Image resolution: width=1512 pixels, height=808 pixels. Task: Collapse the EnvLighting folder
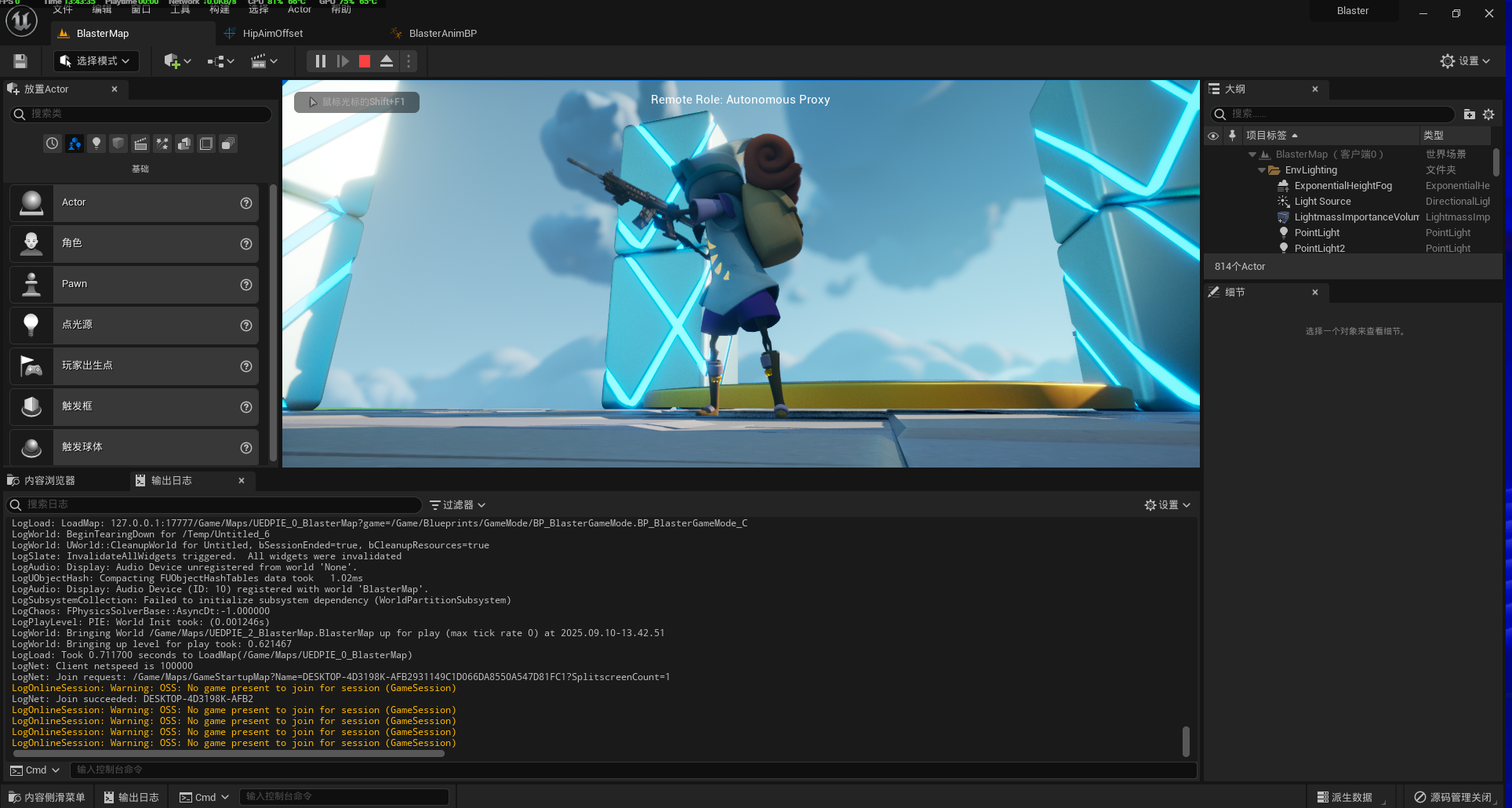[x=1262, y=170]
